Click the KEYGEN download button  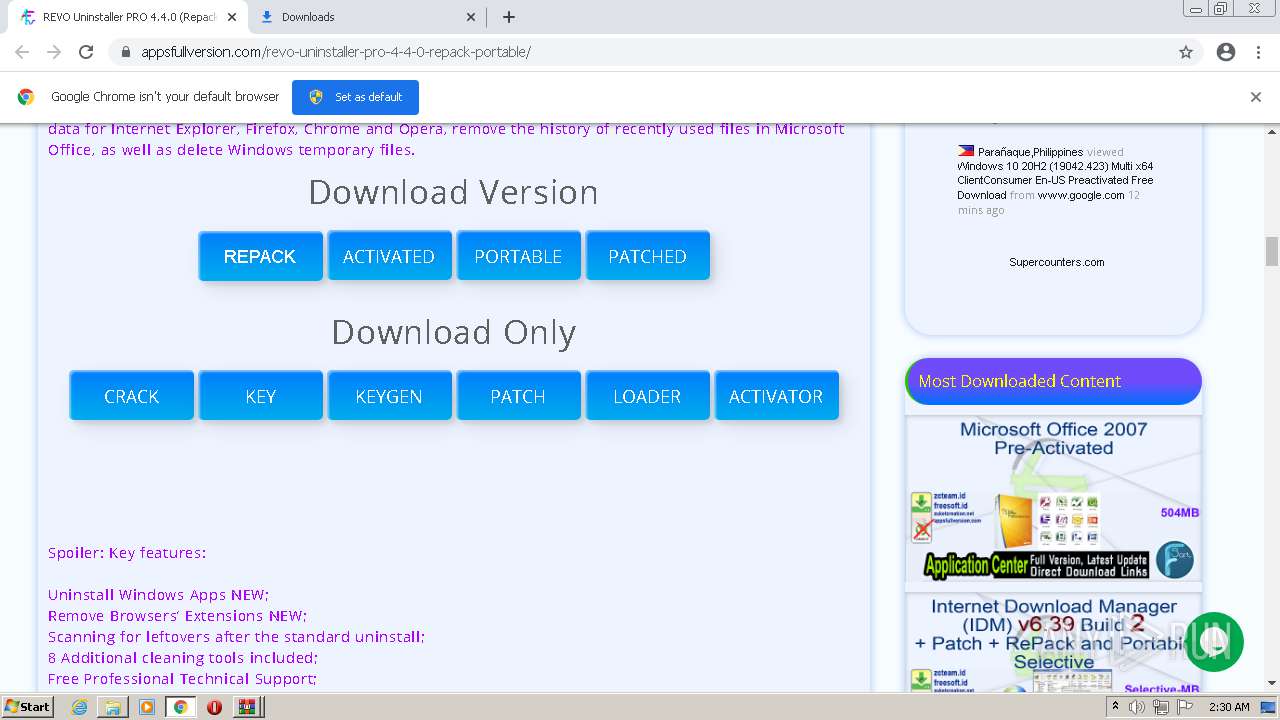[x=389, y=396]
